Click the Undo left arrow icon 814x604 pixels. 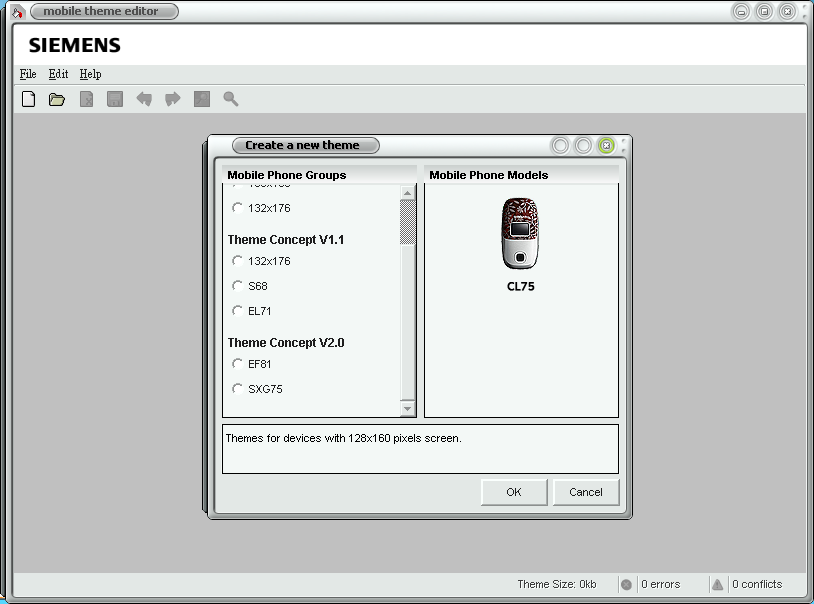[x=144, y=99]
